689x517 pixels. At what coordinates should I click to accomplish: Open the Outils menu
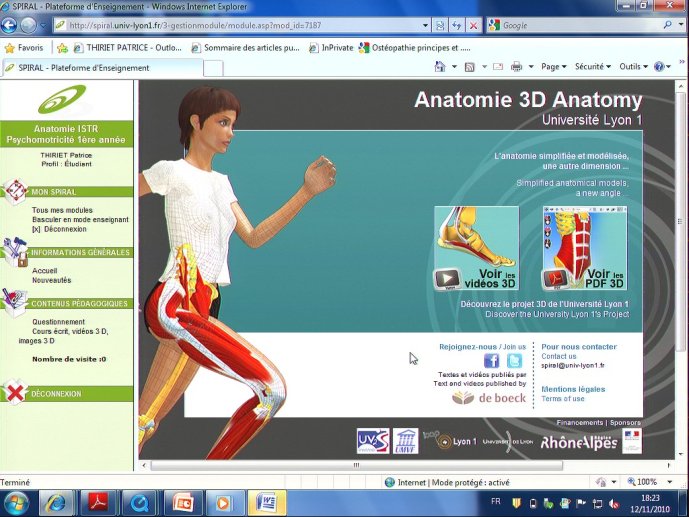(x=633, y=67)
